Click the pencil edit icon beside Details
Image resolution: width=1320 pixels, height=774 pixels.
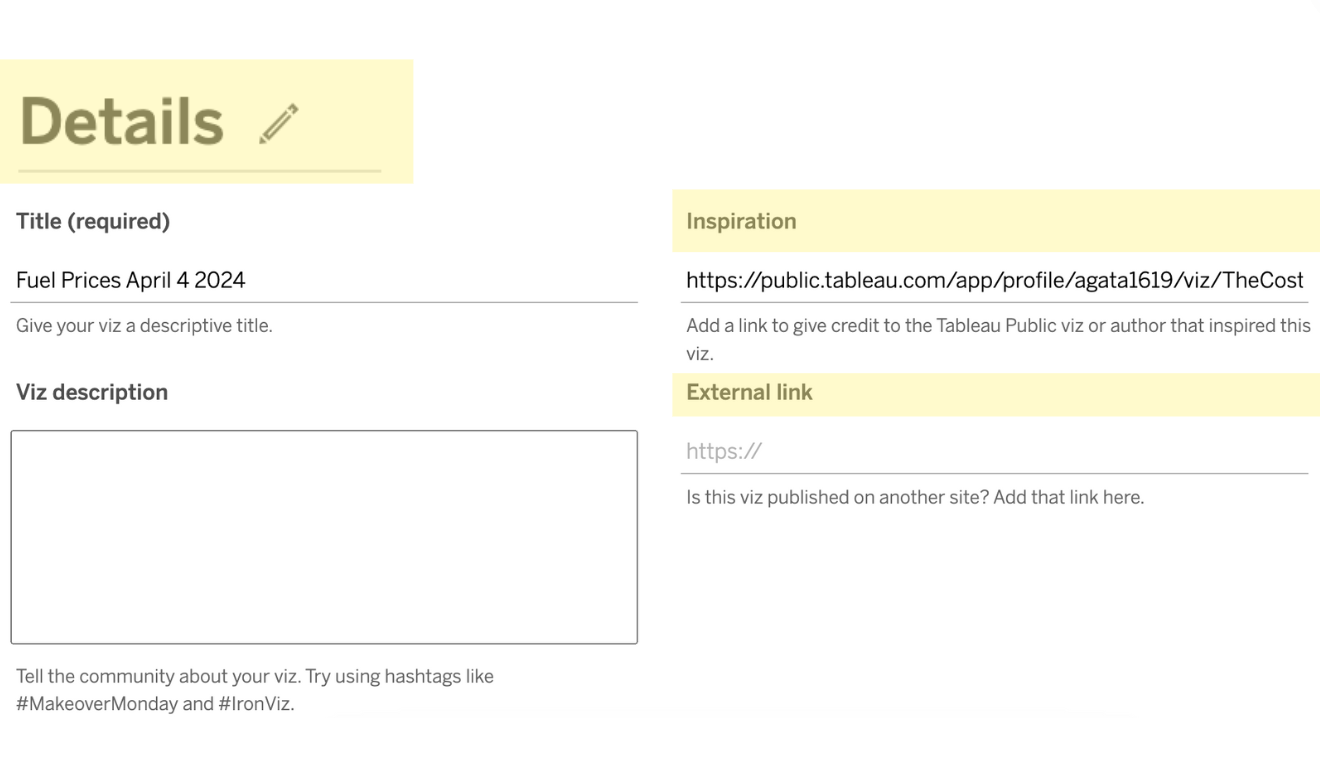coord(279,124)
